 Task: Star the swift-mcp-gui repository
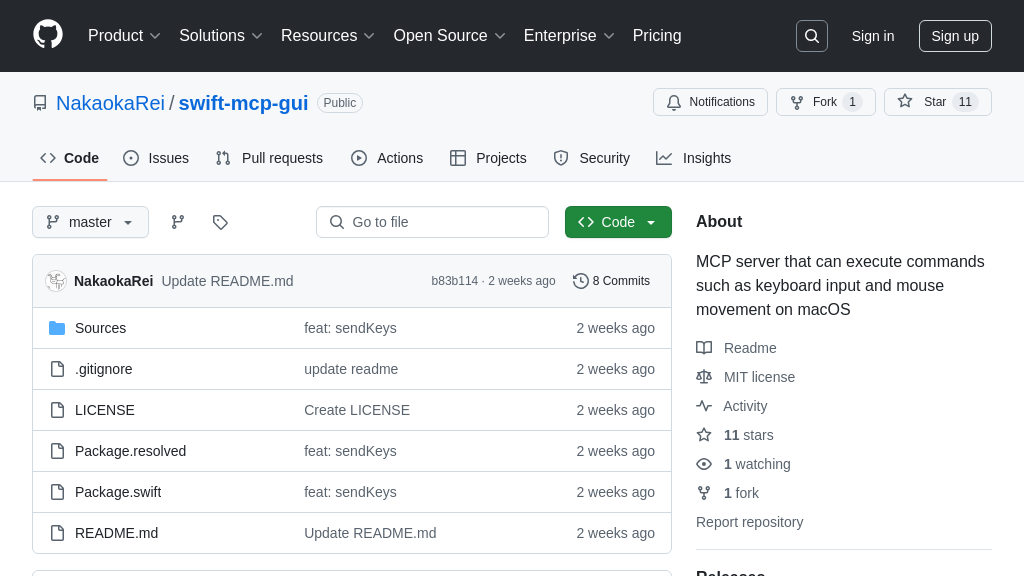923,102
